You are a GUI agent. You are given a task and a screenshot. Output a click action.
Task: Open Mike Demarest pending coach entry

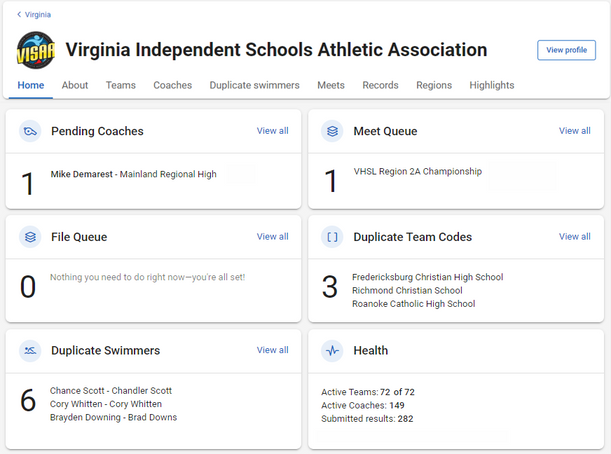tap(133, 174)
